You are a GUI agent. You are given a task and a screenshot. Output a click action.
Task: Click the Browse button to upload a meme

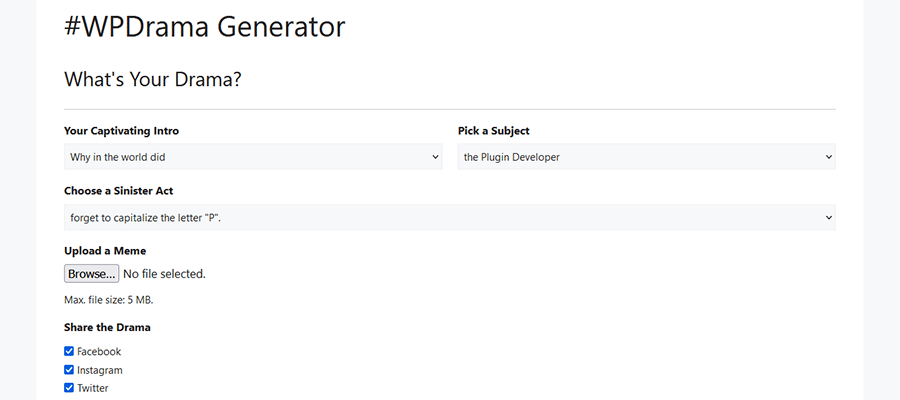tap(92, 274)
